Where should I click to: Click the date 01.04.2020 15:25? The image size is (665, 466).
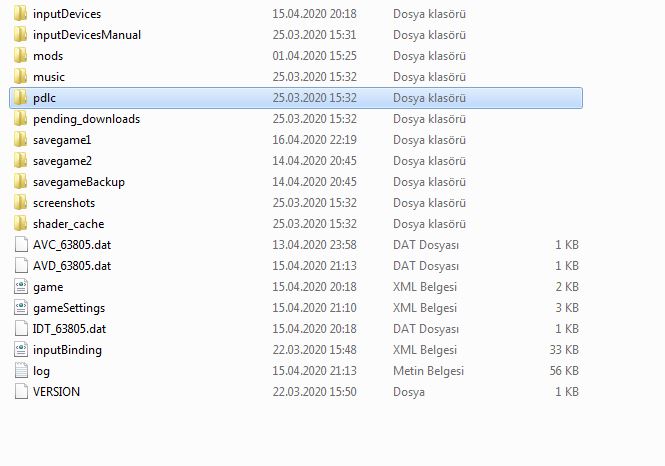(314, 56)
